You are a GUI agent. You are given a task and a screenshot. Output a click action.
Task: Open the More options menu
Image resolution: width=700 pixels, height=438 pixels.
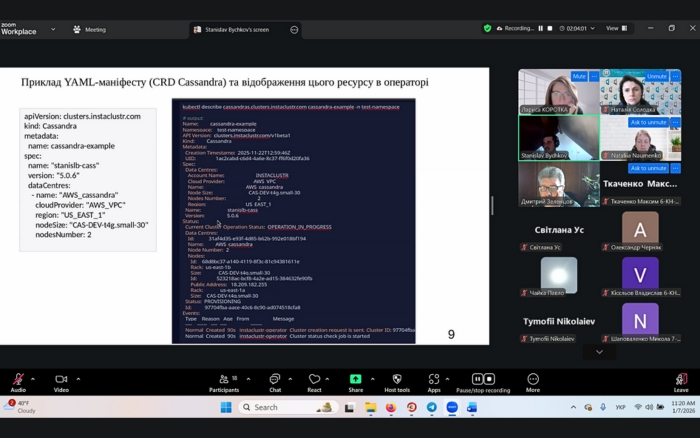click(533, 381)
